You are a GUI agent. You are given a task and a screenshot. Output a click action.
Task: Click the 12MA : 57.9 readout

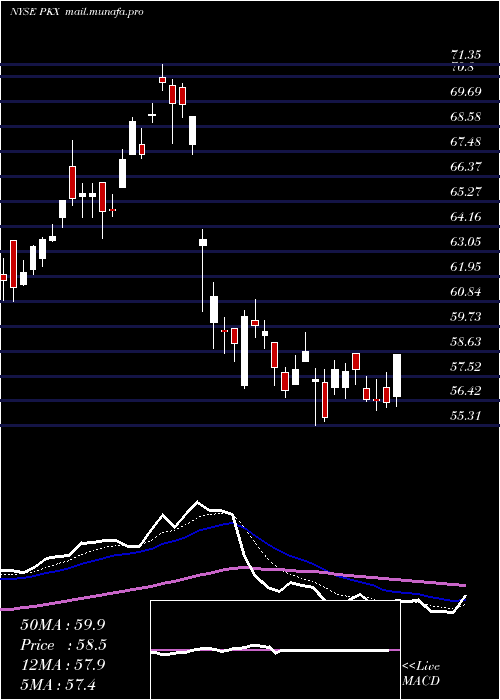[63, 665]
